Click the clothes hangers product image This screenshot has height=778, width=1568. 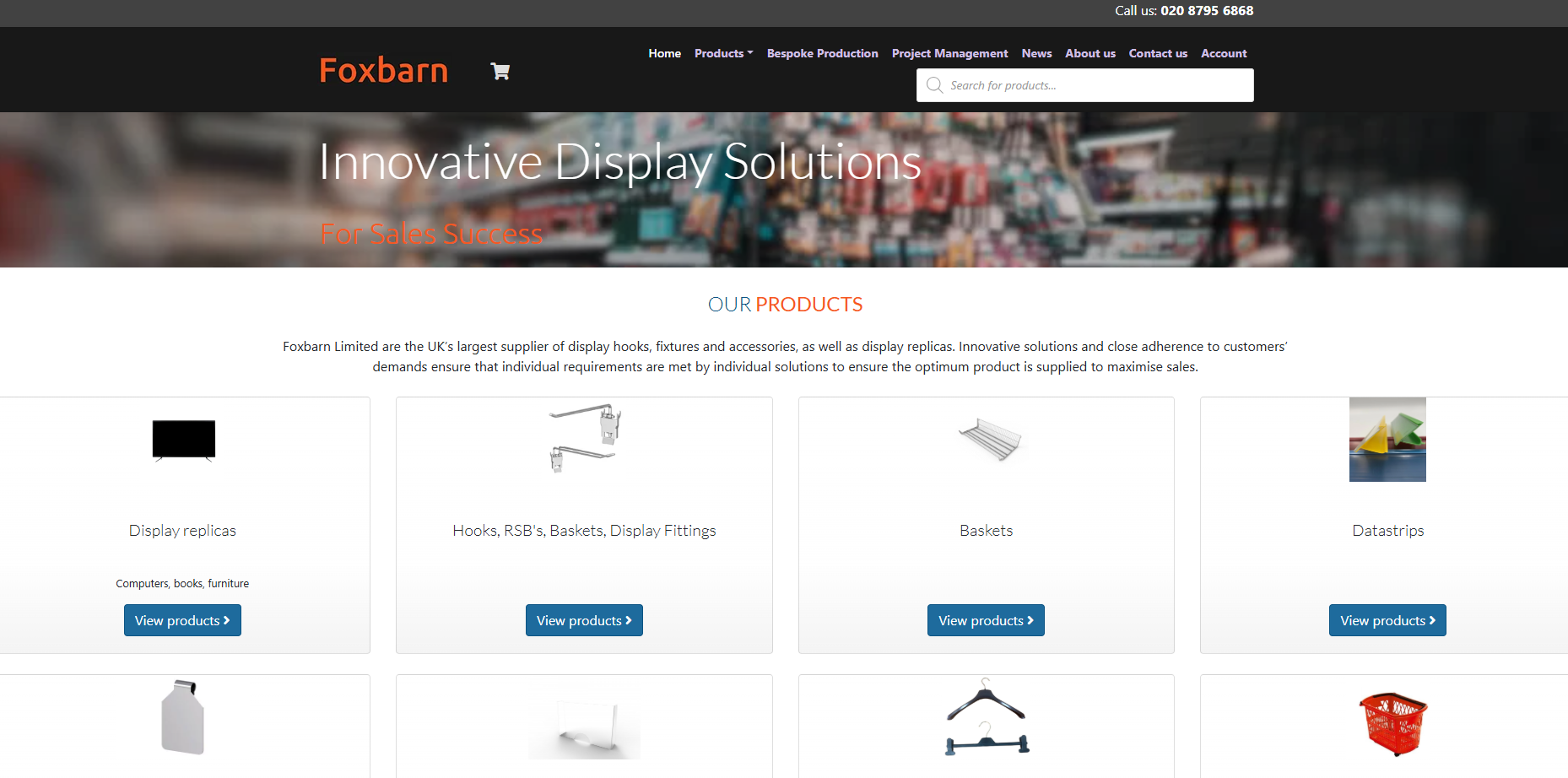click(x=986, y=718)
